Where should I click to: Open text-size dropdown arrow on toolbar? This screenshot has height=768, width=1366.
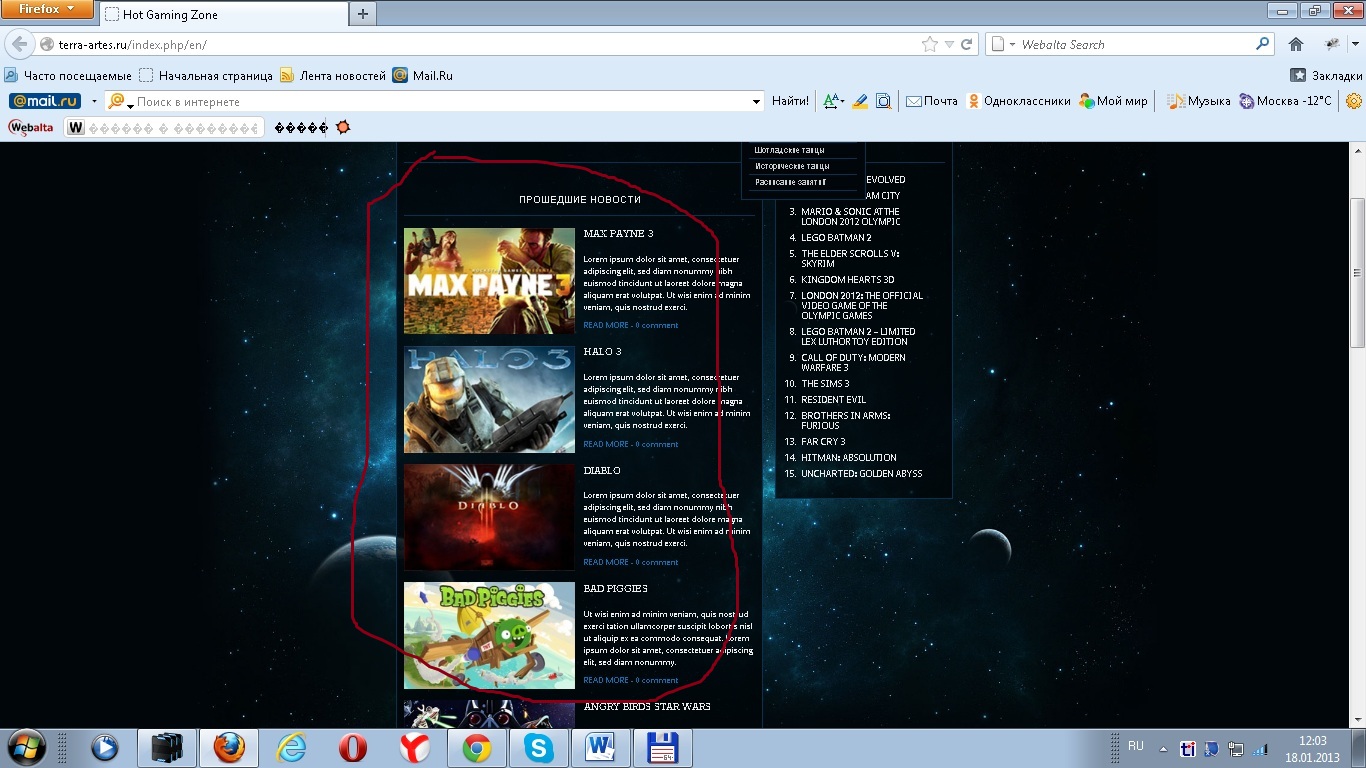[843, 101]
